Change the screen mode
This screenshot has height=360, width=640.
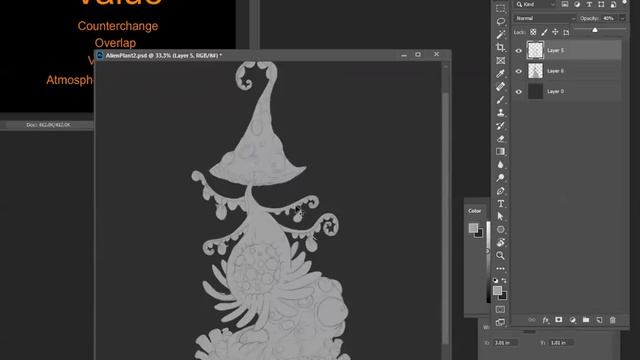pos(500,322)
